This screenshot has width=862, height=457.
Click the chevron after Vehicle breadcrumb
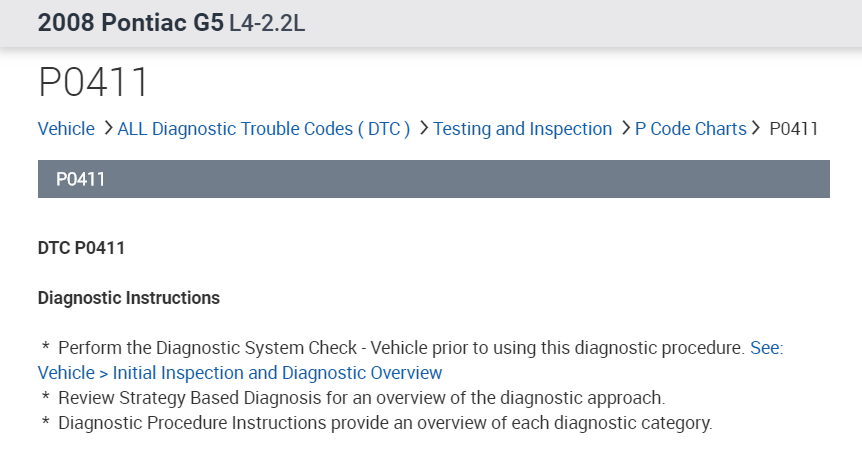point(108,129)
